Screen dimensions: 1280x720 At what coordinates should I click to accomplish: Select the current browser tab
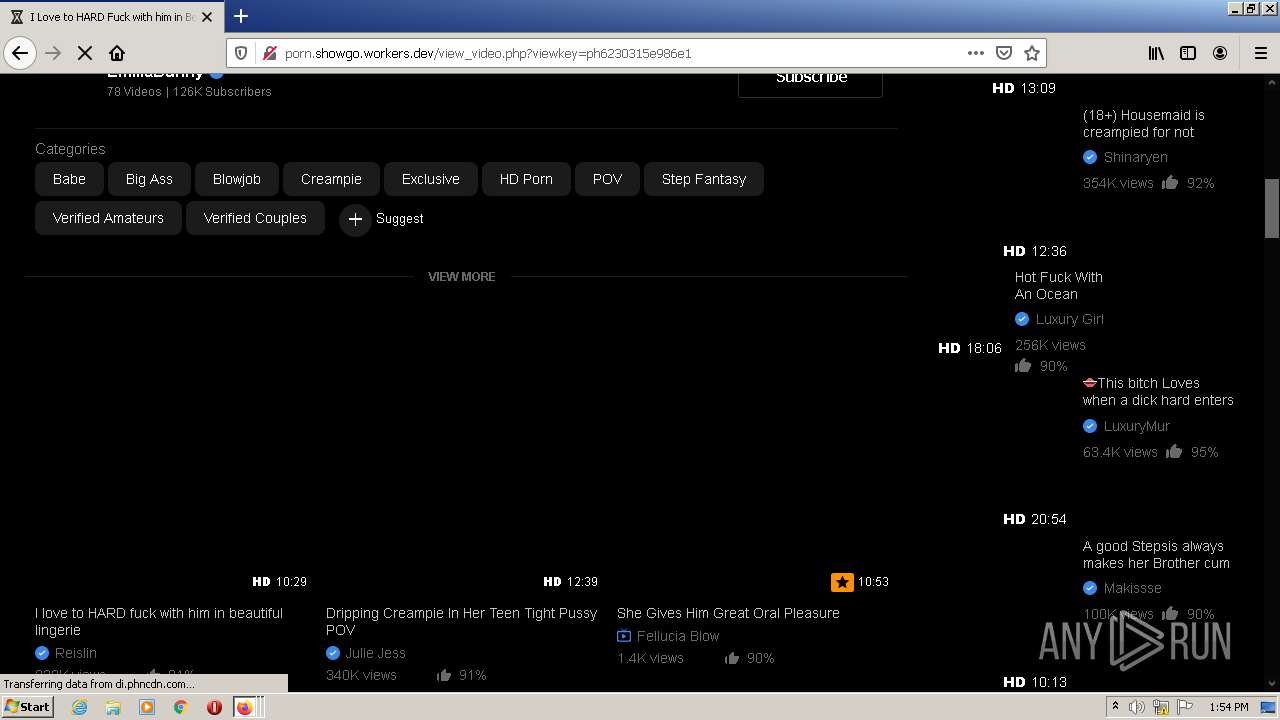(111, 17)
